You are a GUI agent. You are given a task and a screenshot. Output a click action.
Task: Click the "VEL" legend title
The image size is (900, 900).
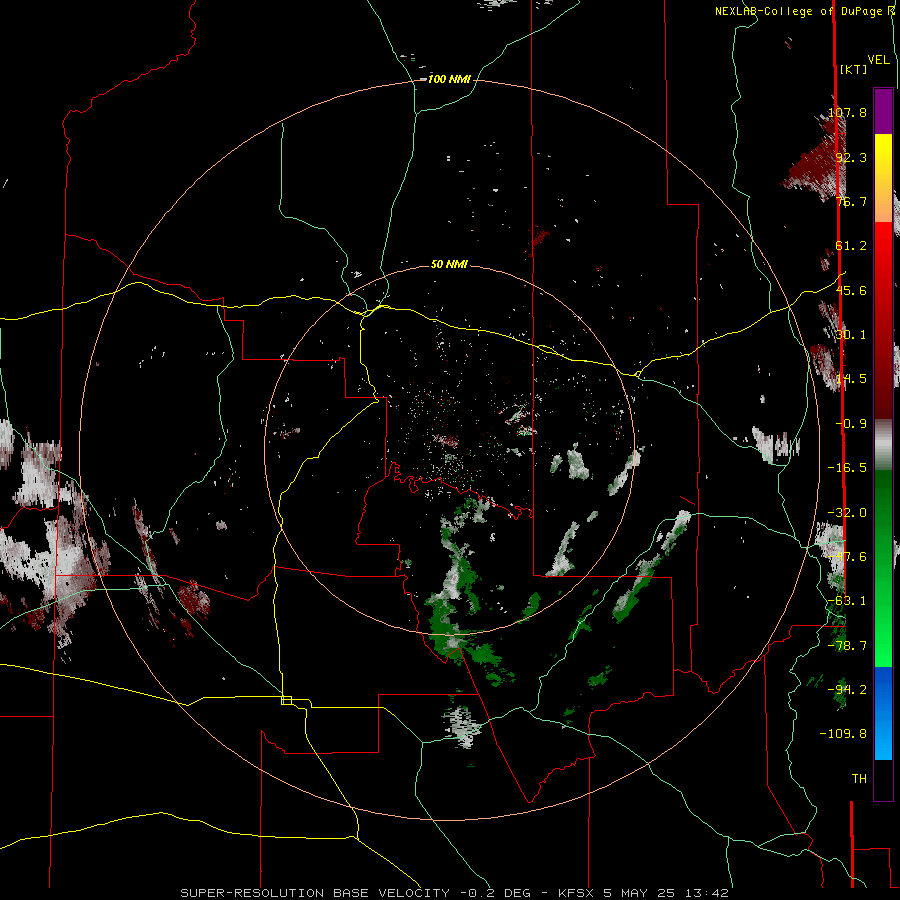878,60
